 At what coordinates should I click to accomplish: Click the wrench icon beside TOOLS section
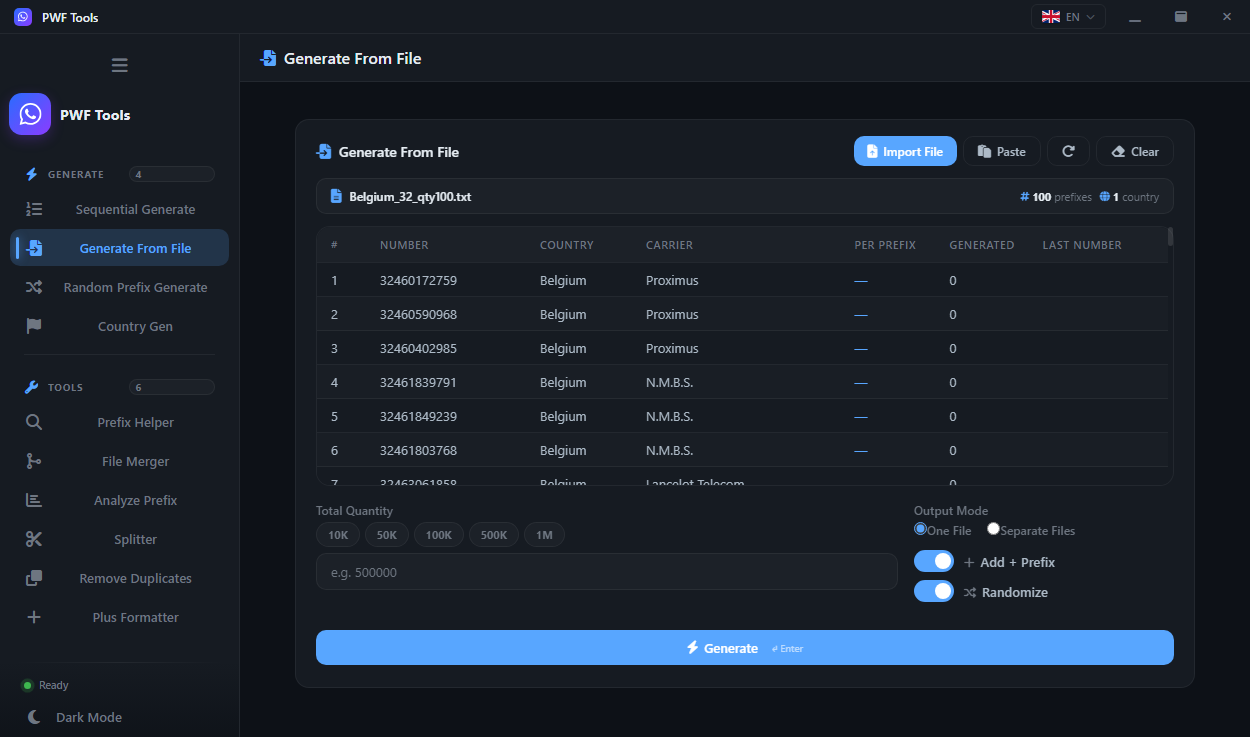31,387
